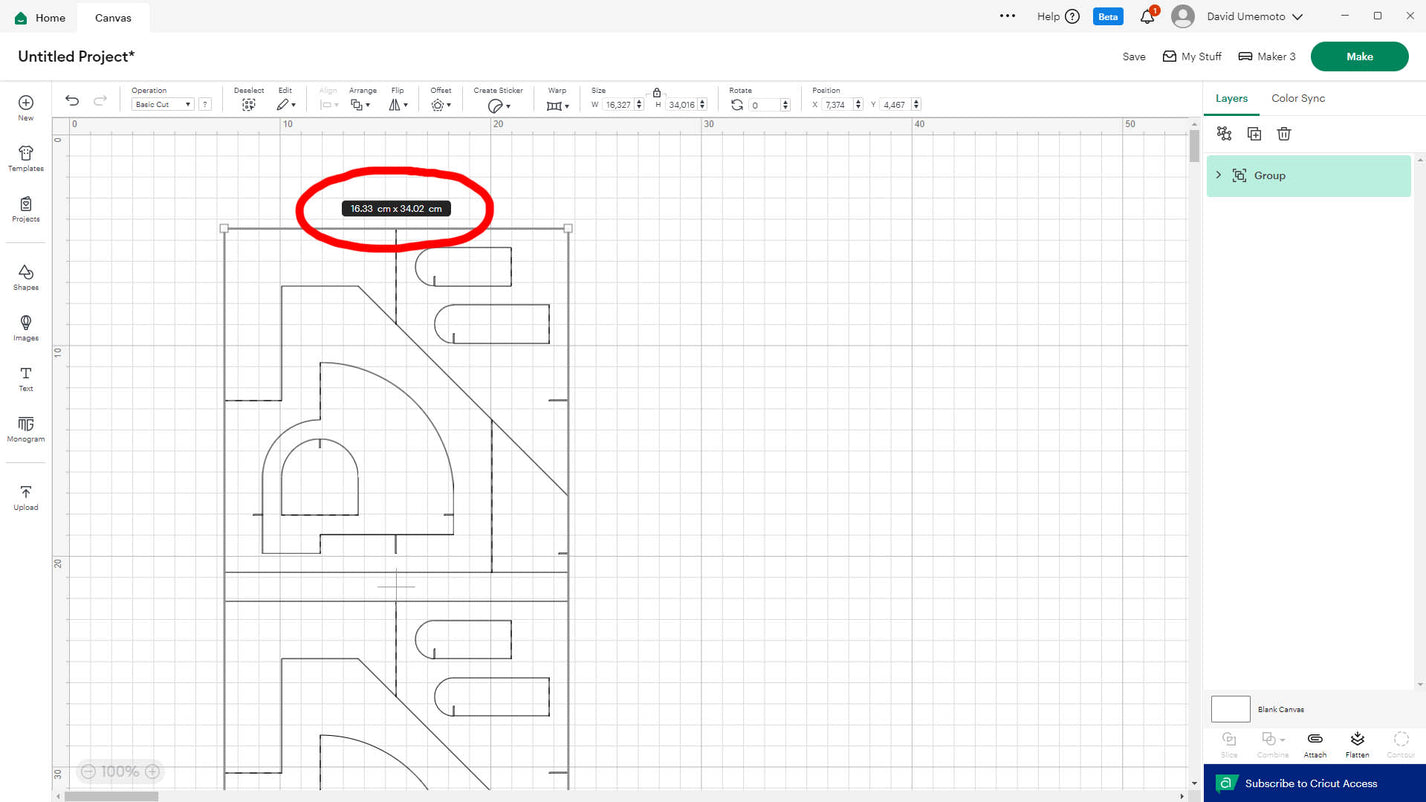Image resolution: width=1426 pixels, height=802 pixels.
Task: Click the Undo arrow
Action: pyautogui.click(x=72, y=100)
